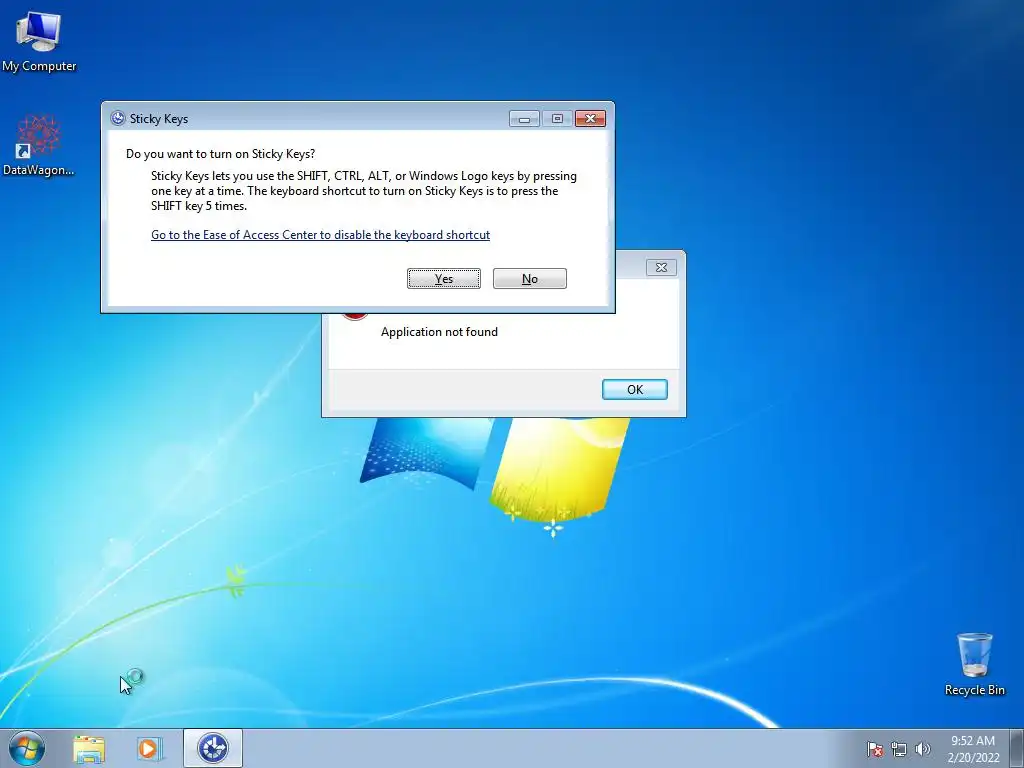Click No in the Sticky Keys dialog
Viewport: 1024px width, 768px height.
pyautogui.click(x=530, y=279)
